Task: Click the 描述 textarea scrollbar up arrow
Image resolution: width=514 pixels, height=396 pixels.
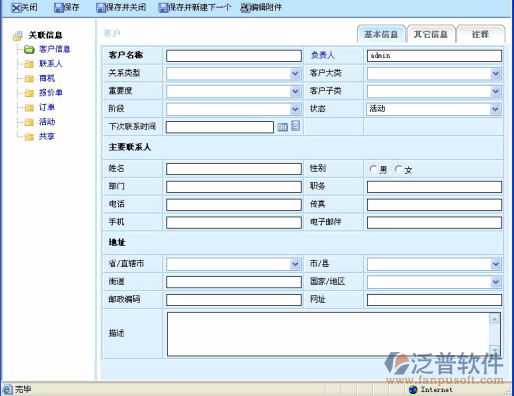Action: 494,319
